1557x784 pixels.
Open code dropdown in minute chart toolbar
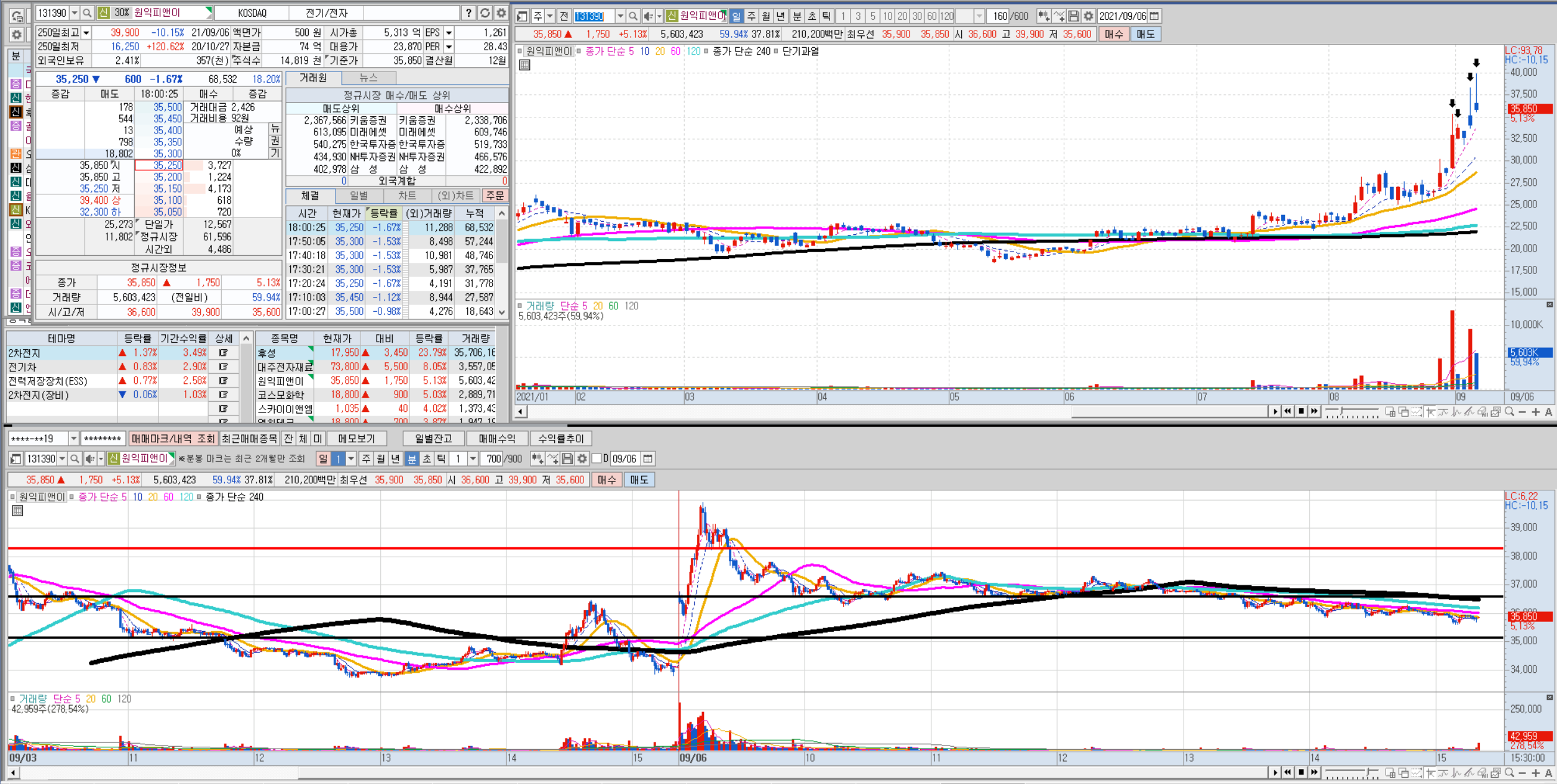pyautogui.click(x=62, y=458)
